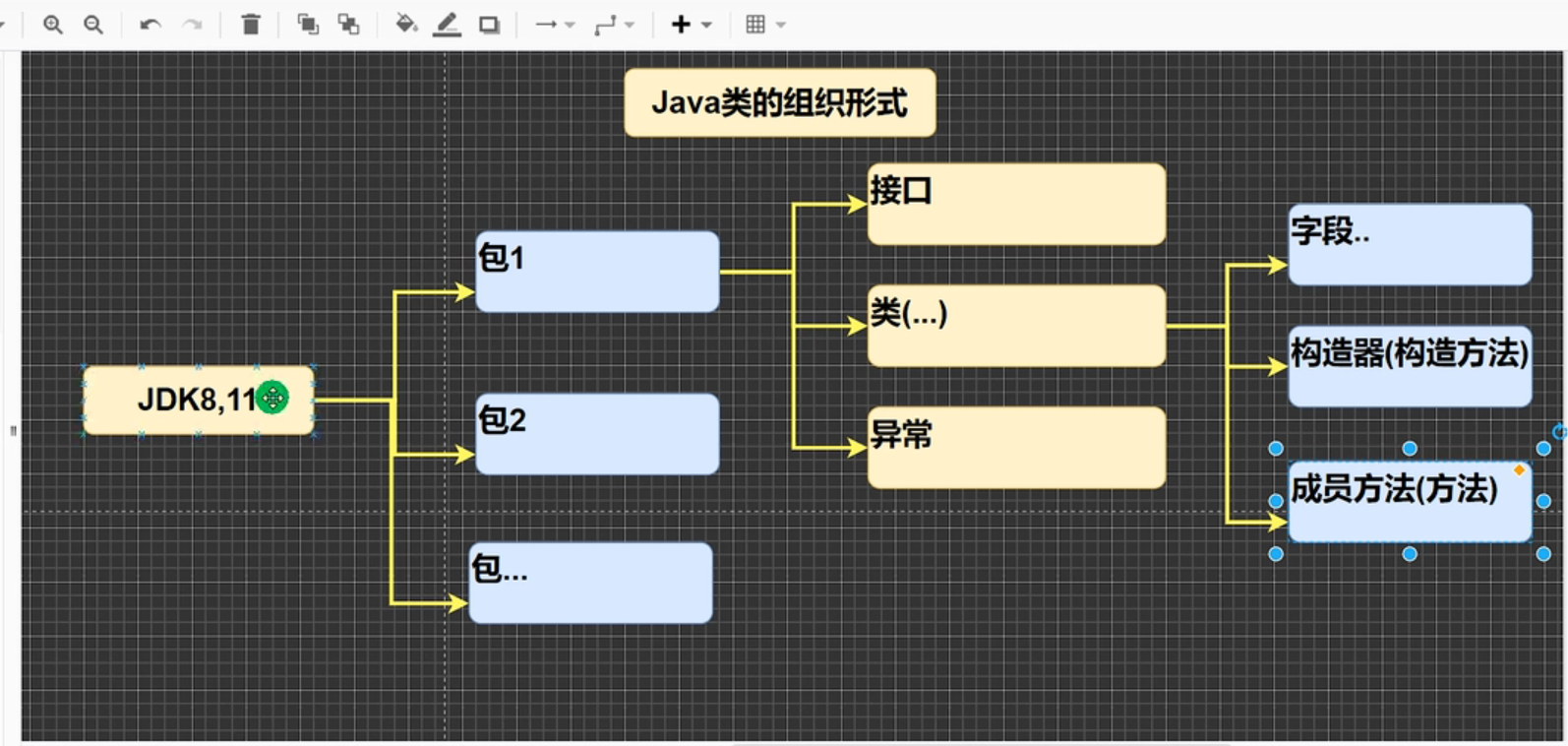The image size is (1568, 746).
Task: Open the plus insert dropdown
Action: (691, 25)
